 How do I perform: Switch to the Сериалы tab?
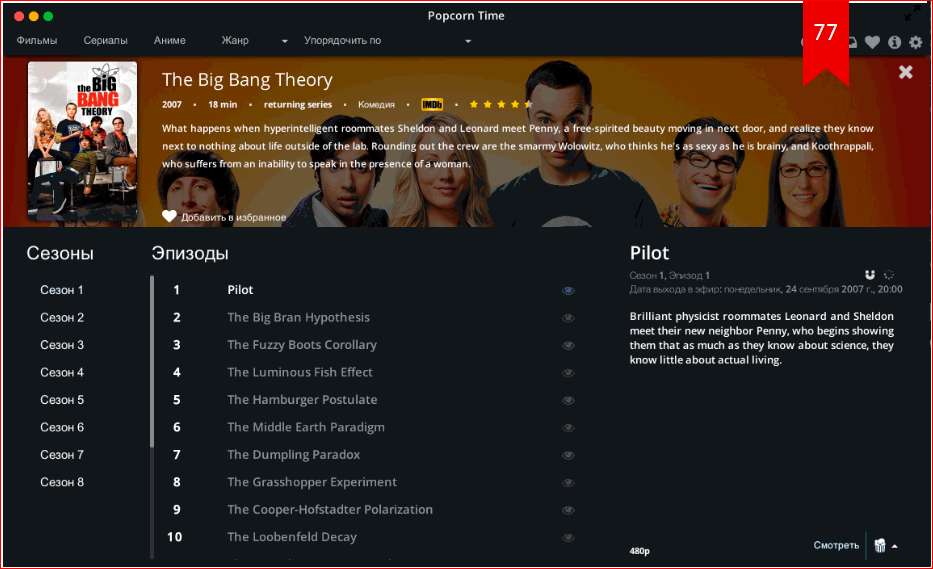click(x=105, y=40)
